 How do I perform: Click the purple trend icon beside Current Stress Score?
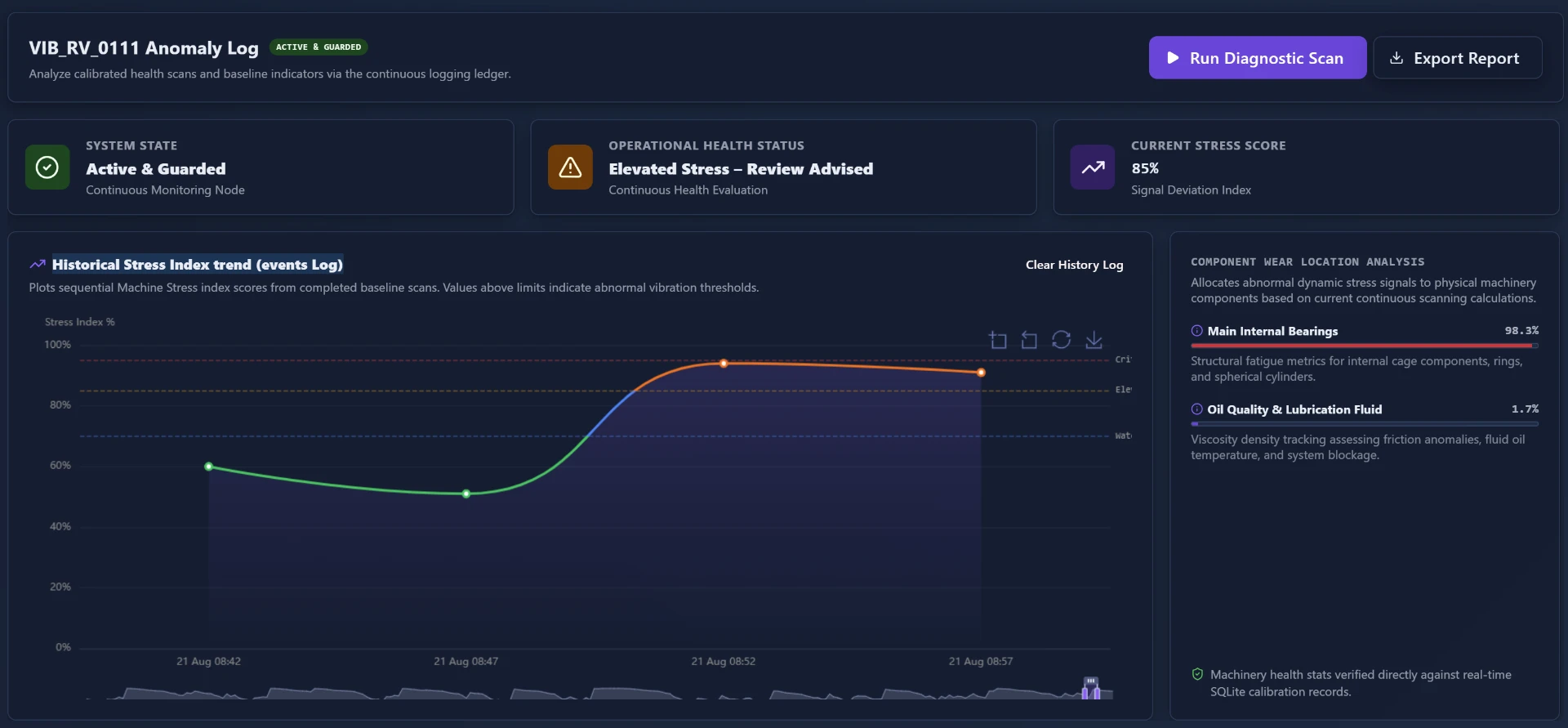tap(1093, 167)
